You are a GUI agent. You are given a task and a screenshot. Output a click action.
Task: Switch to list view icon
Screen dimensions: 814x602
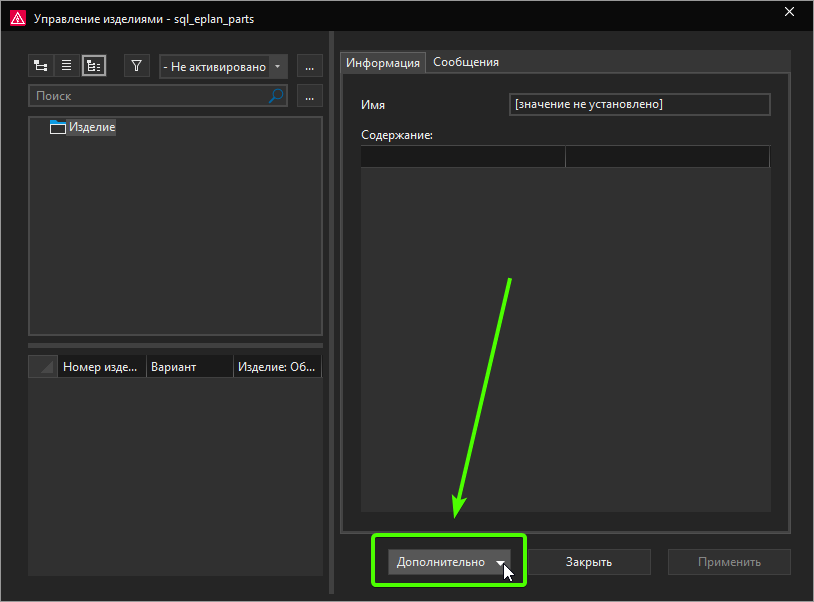click(x=66, y=66)
